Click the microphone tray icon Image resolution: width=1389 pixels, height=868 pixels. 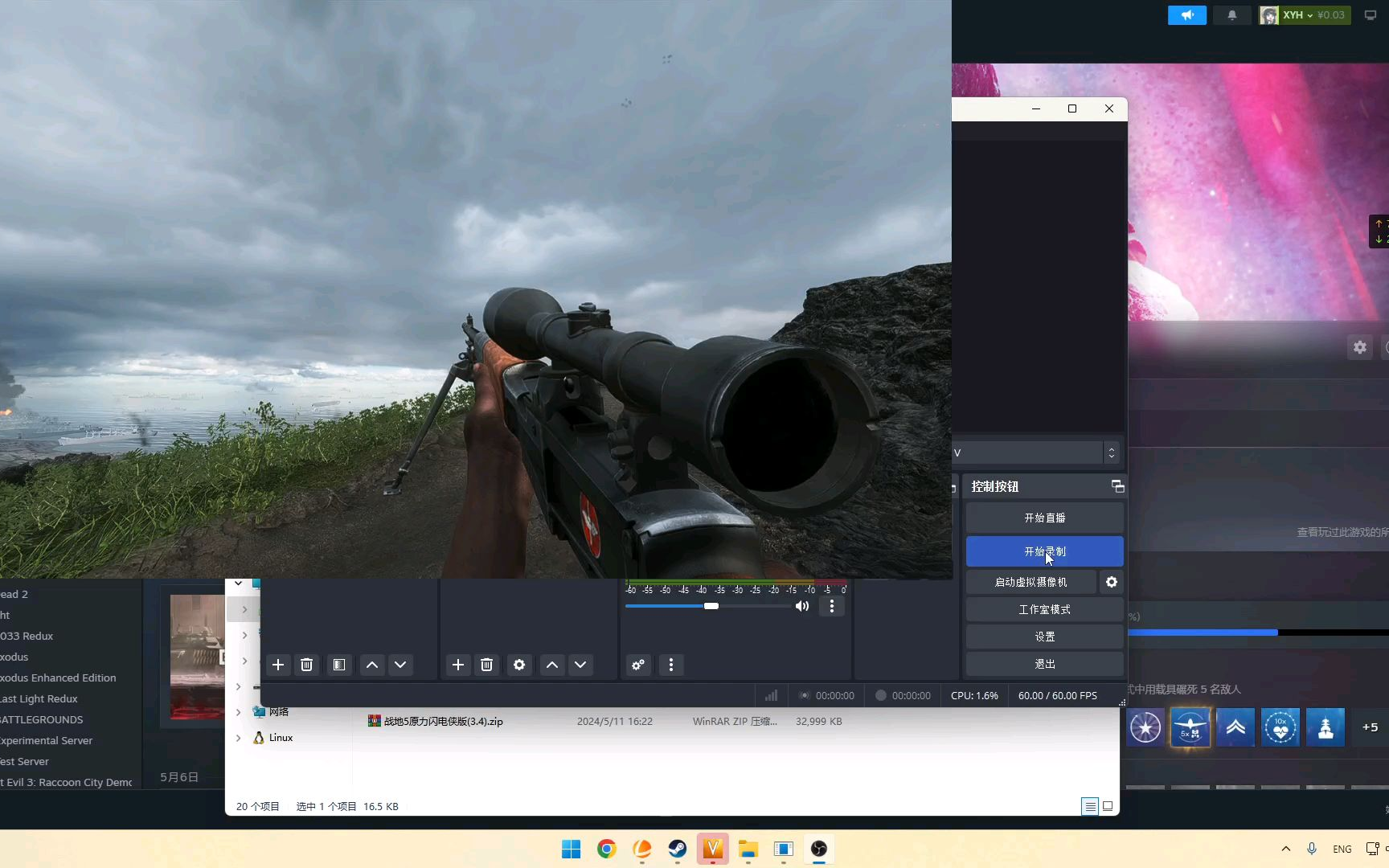click(x=1312, y=849)
